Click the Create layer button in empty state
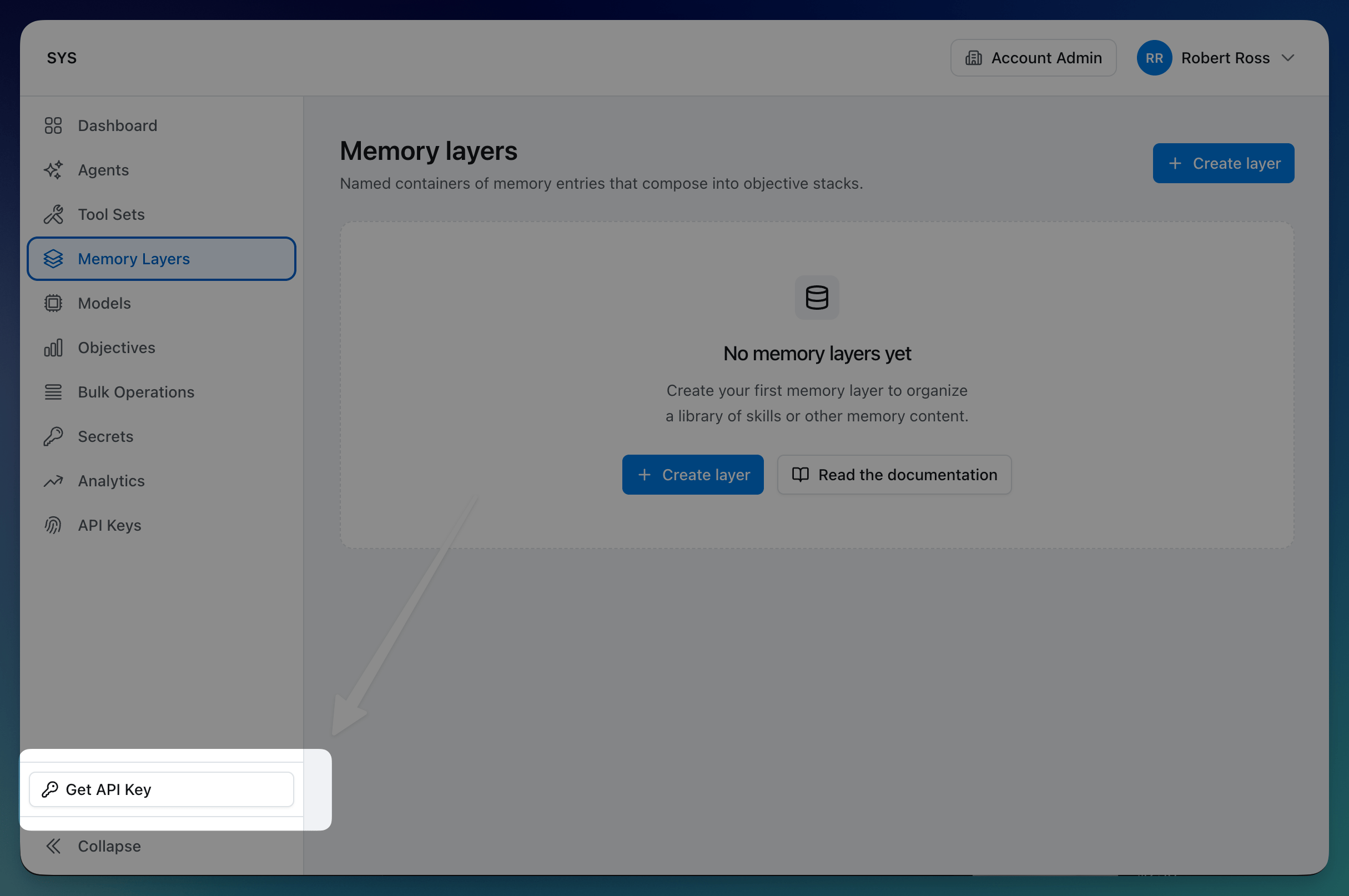Image resolution: width=1349 pixels, height=896 pixels. (692, 475)
